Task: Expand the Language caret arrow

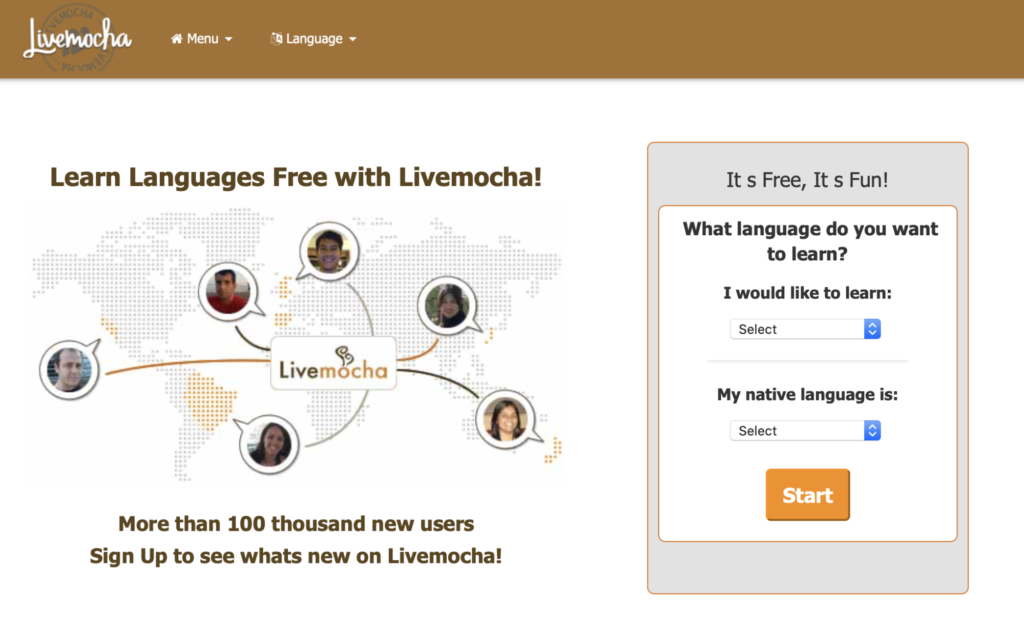Action: coord(353,39)
